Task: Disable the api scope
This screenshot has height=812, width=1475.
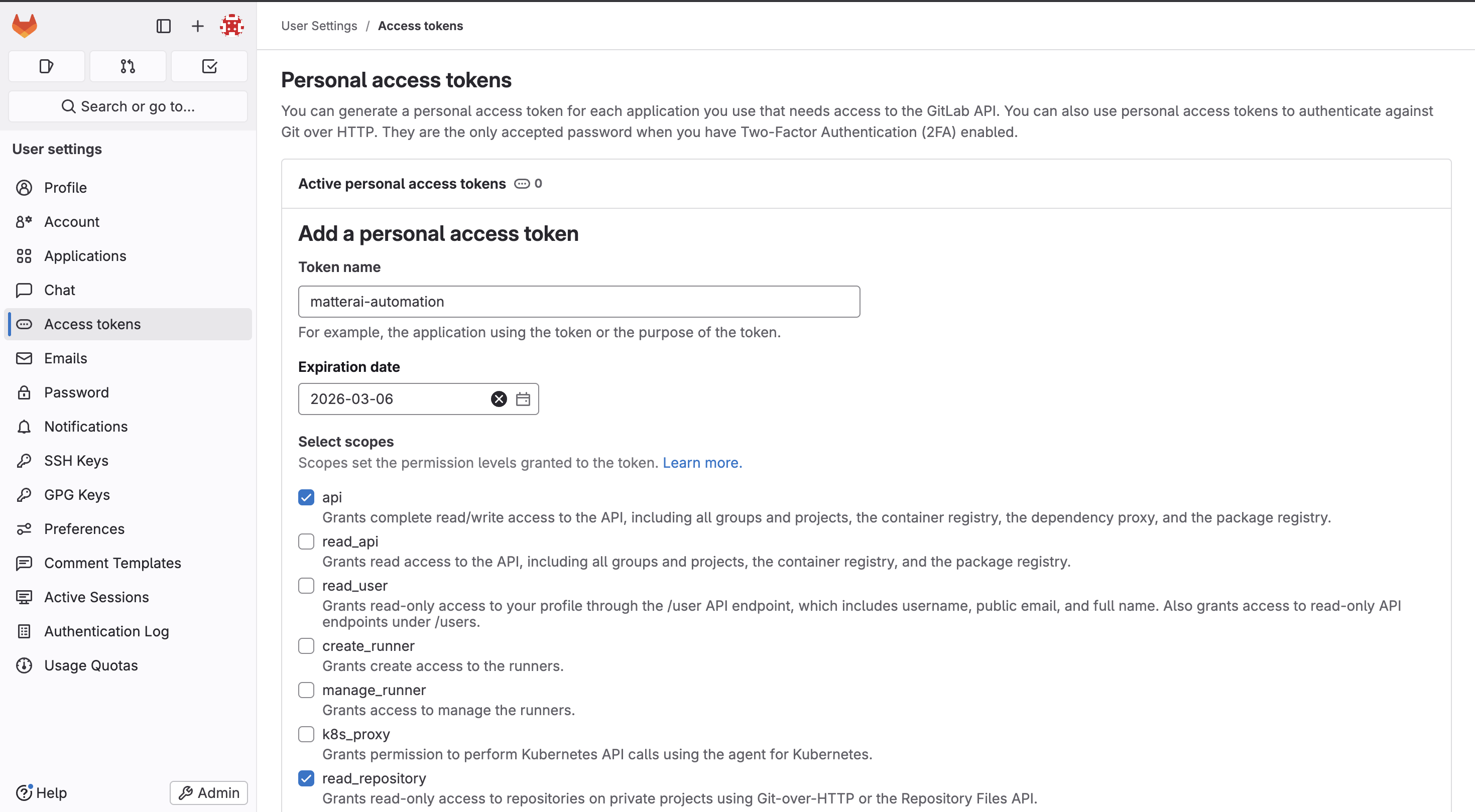Action: pos(306,497)
